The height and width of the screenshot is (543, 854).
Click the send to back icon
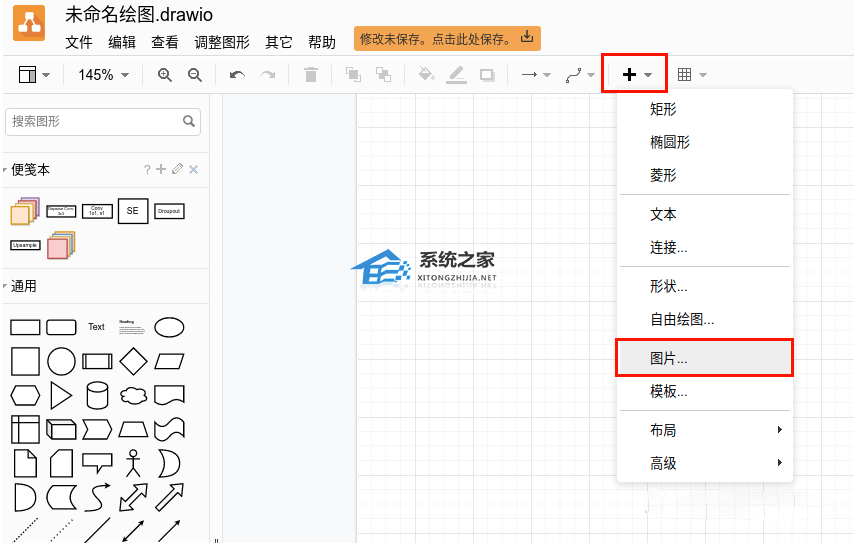coord(383,75)
